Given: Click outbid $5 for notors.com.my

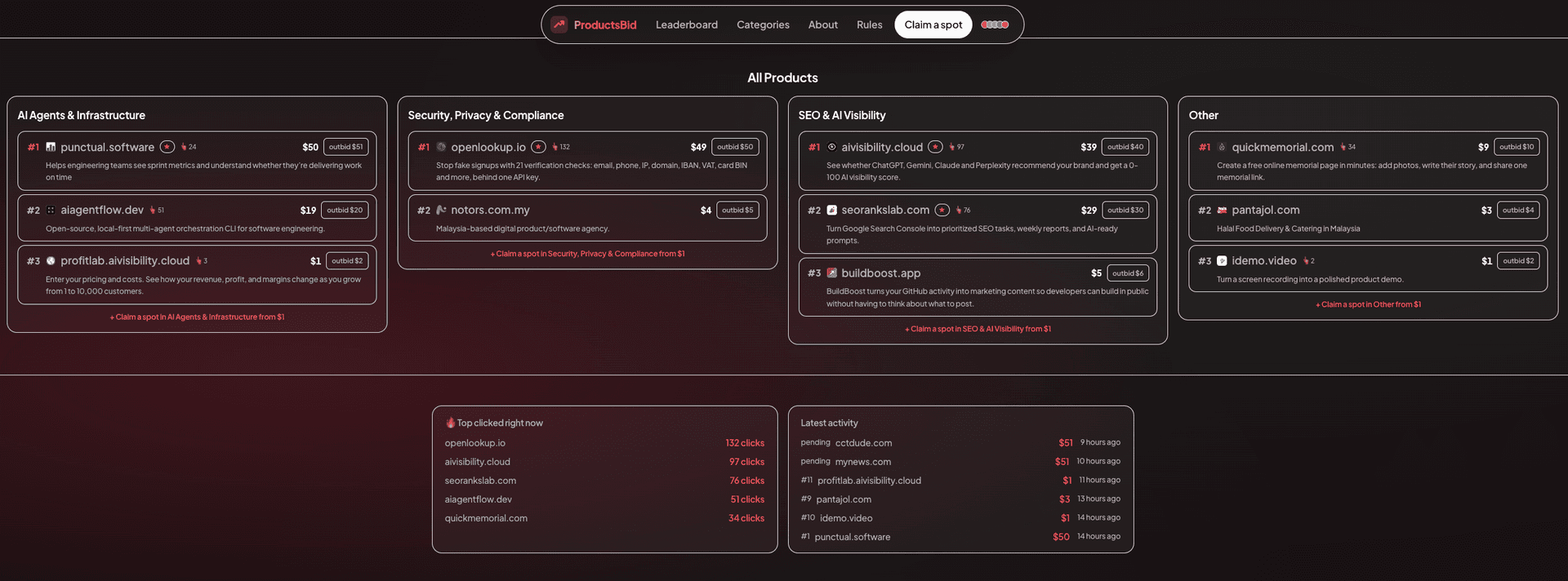Looking at the screenshot, I should tap(737, 210).
